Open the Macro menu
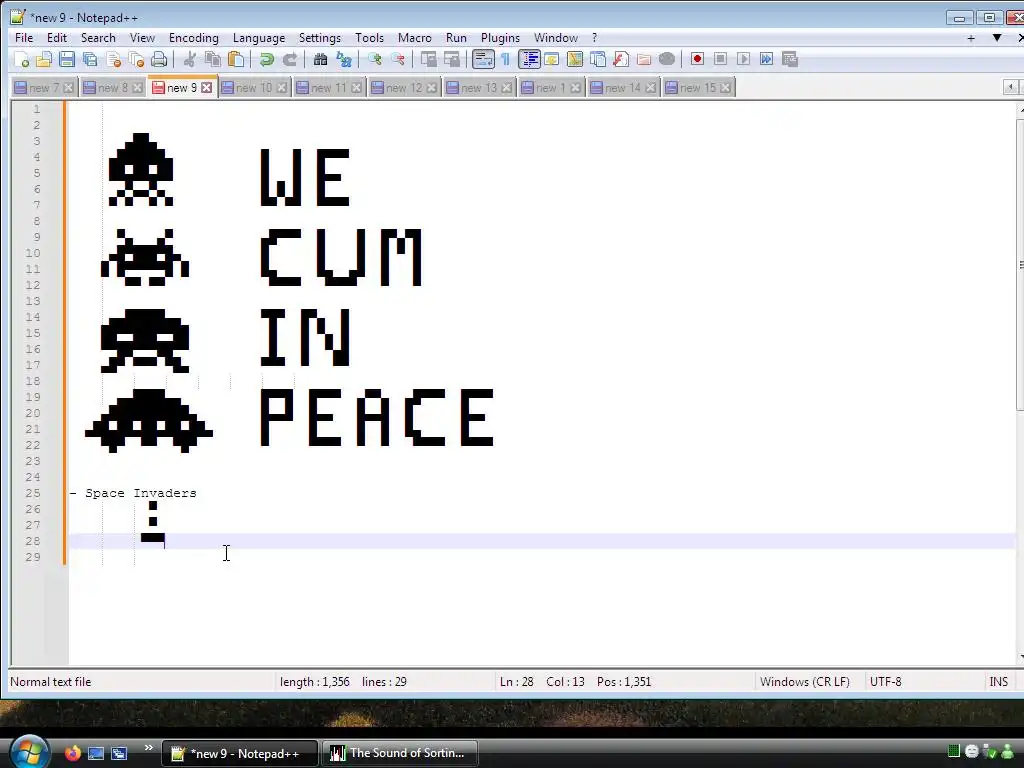 tap(415, 38)
